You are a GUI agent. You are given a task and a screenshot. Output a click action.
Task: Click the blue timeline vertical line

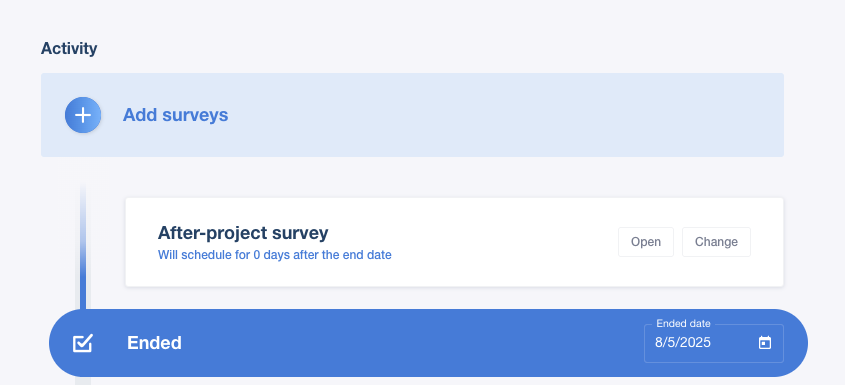[x=83, y=280]
